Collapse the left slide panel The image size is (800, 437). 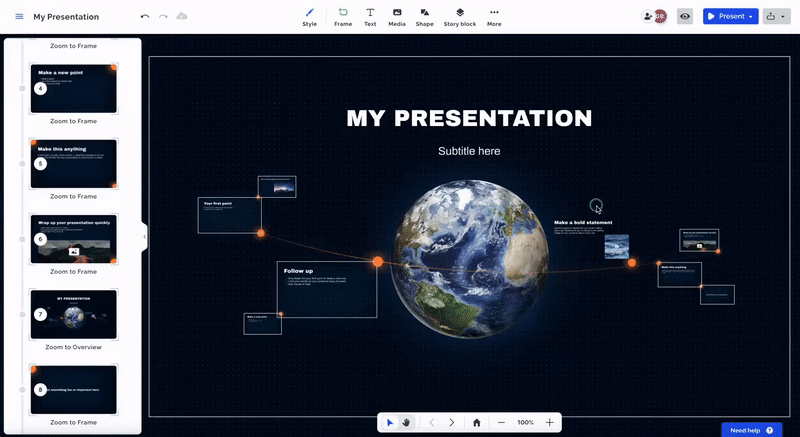click(144, 237)
